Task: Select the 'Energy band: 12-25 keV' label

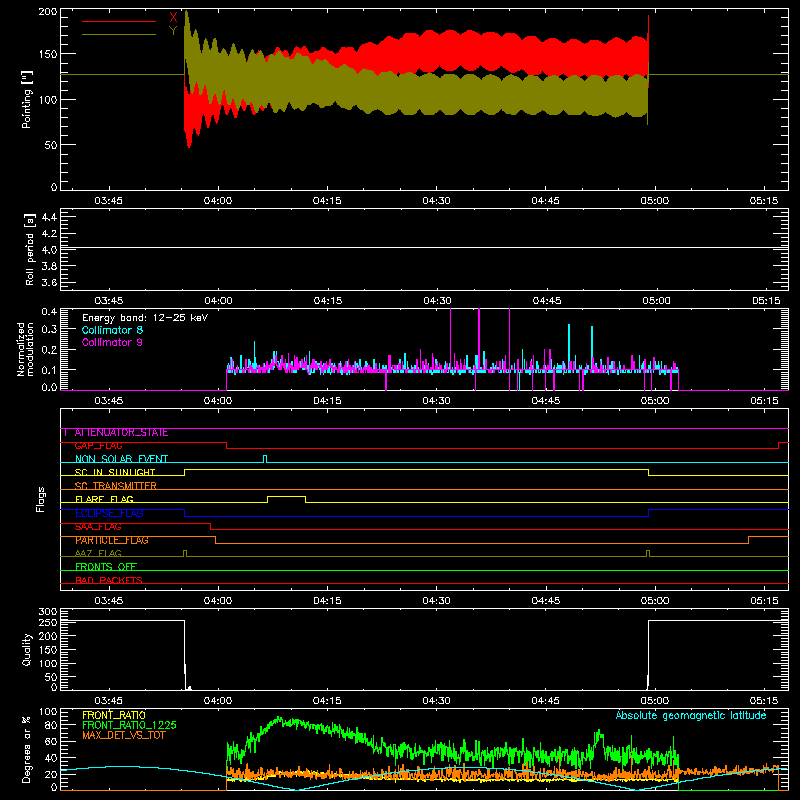Action: 145,318
